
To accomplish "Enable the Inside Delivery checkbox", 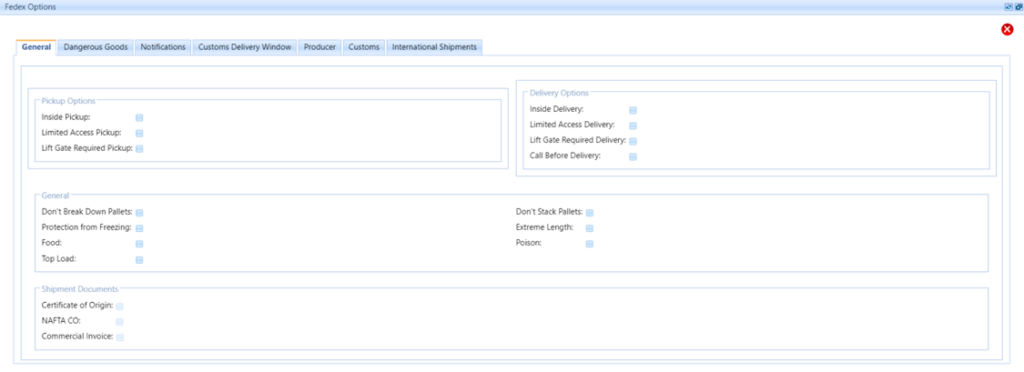I will [633, 110].
